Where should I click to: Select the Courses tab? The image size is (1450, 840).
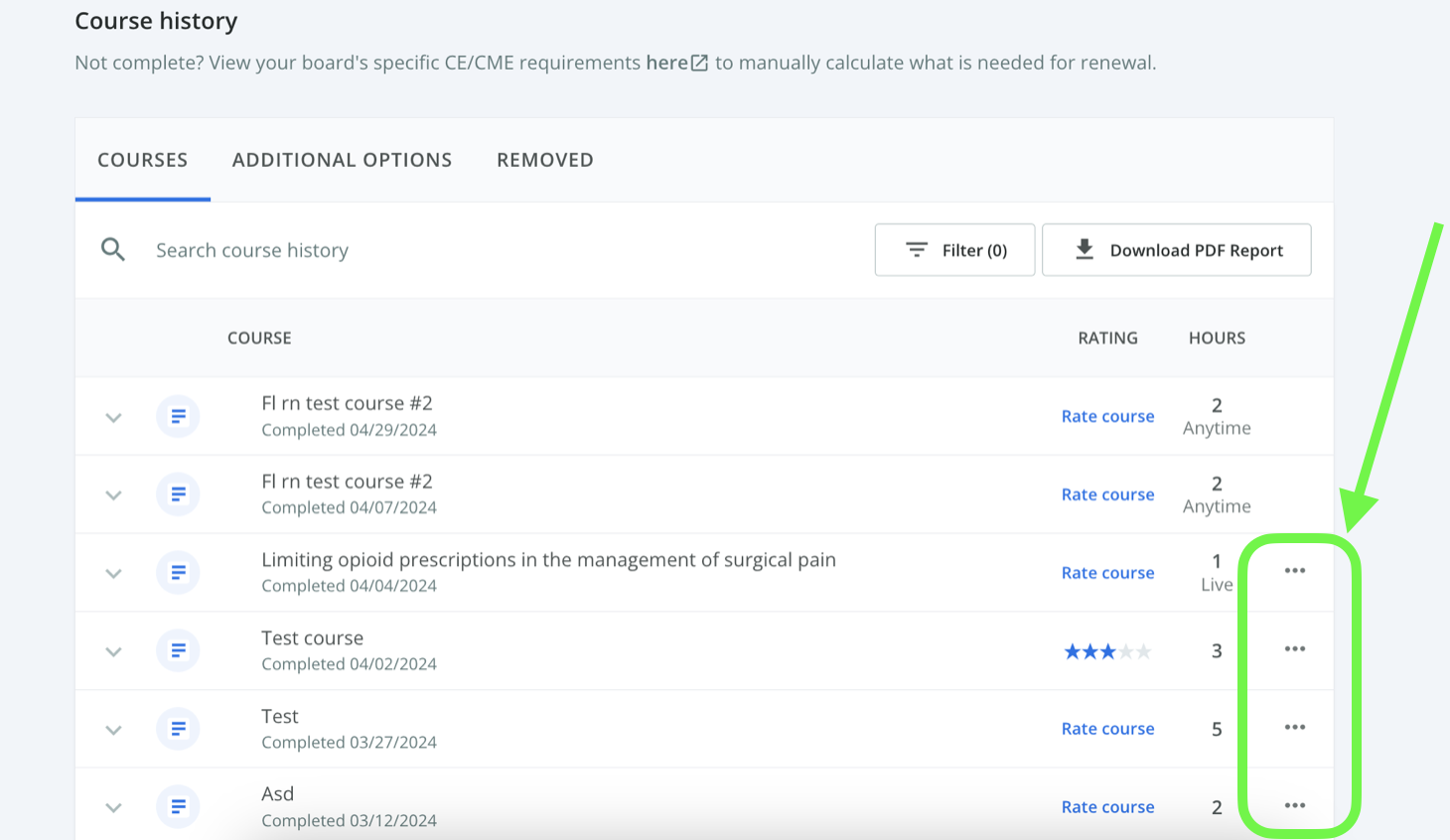(x=143, y=160)
